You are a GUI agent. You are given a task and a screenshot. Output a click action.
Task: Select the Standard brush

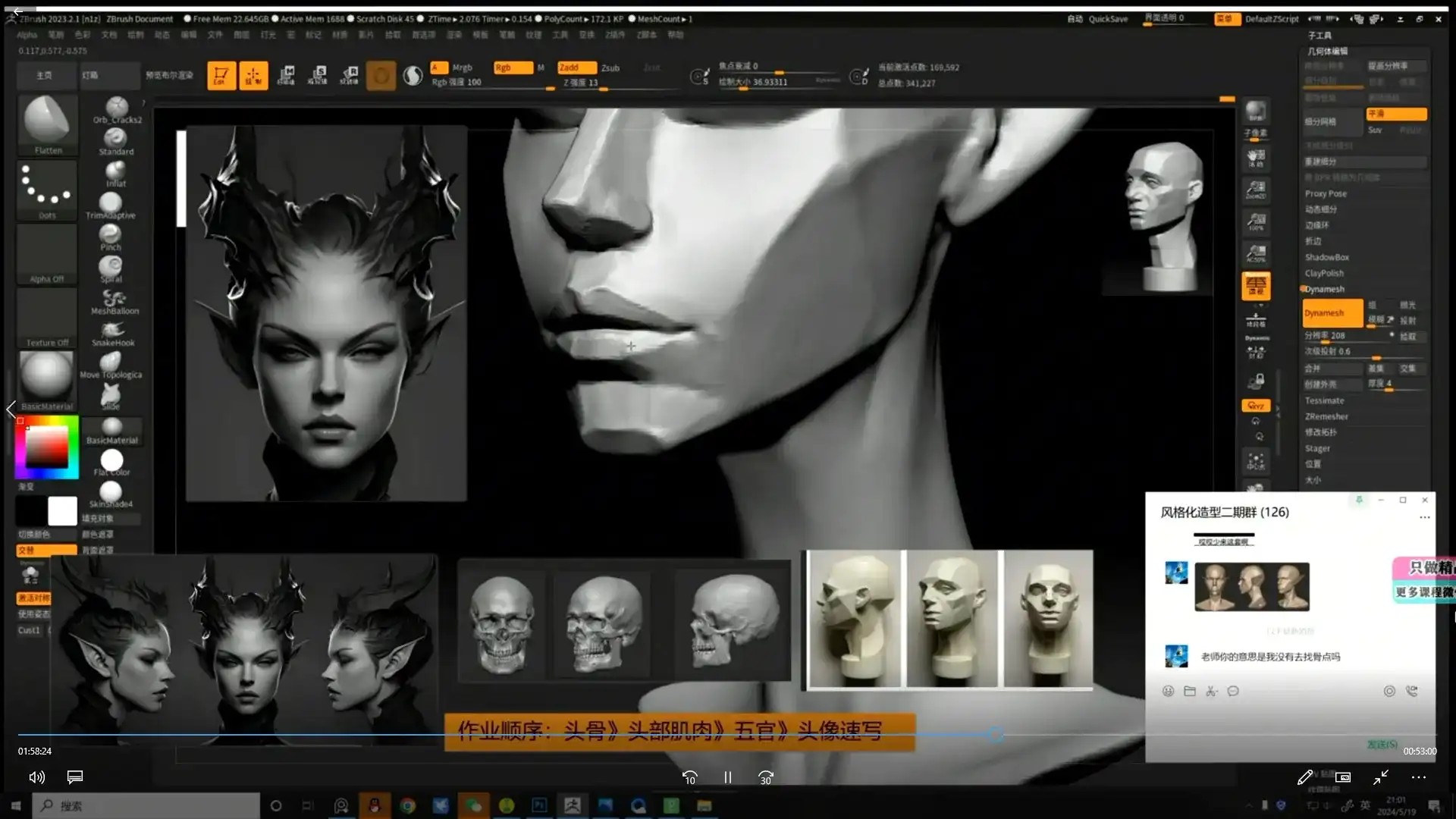click(115, 140)
